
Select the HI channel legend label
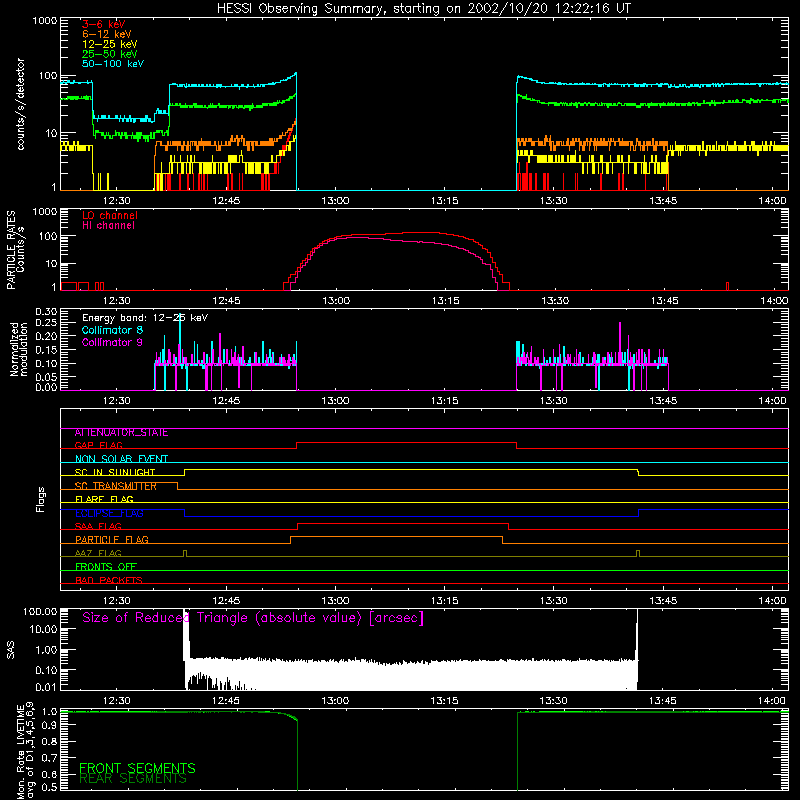coord(109,225)
